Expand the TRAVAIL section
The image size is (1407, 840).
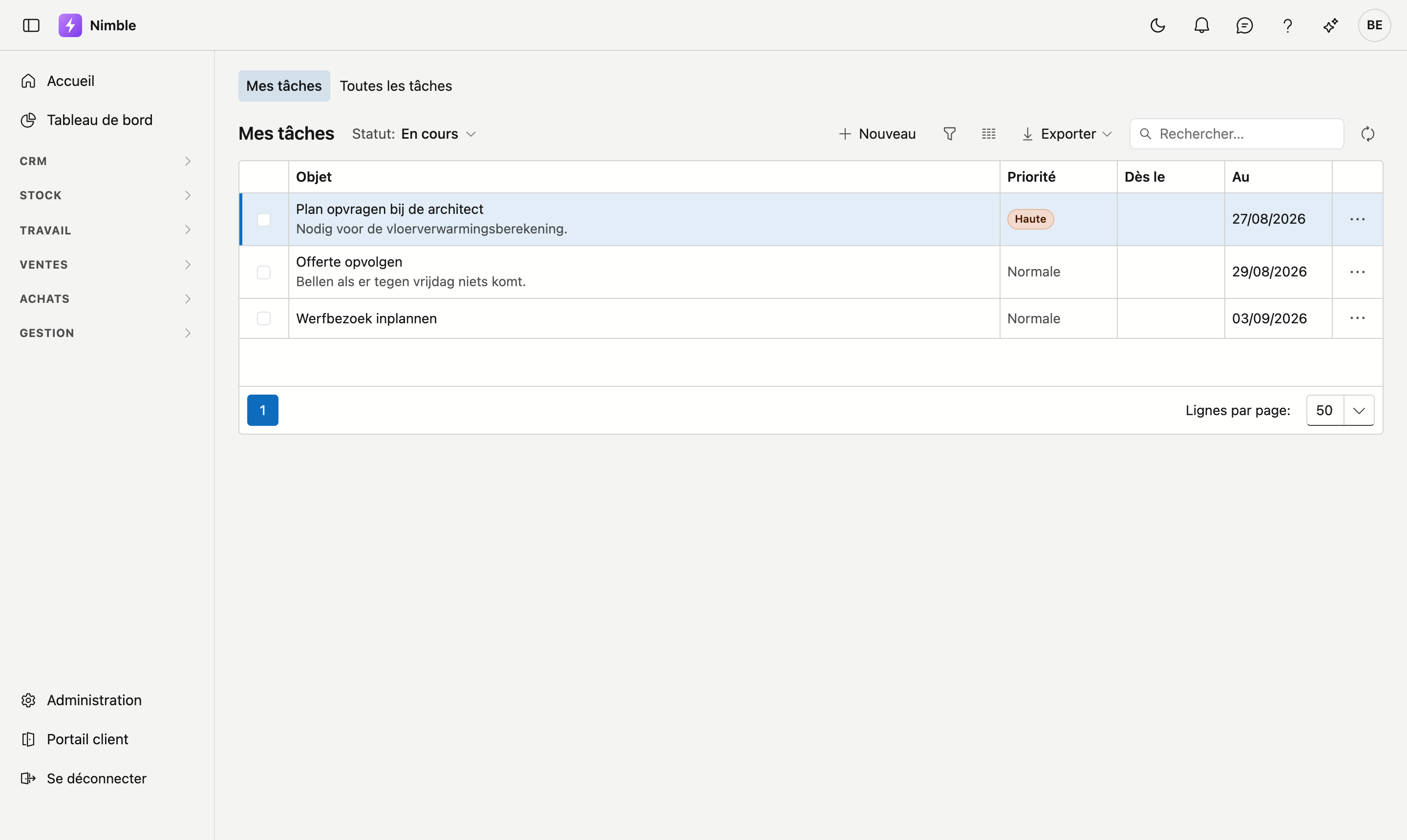(x=107, y=230)
